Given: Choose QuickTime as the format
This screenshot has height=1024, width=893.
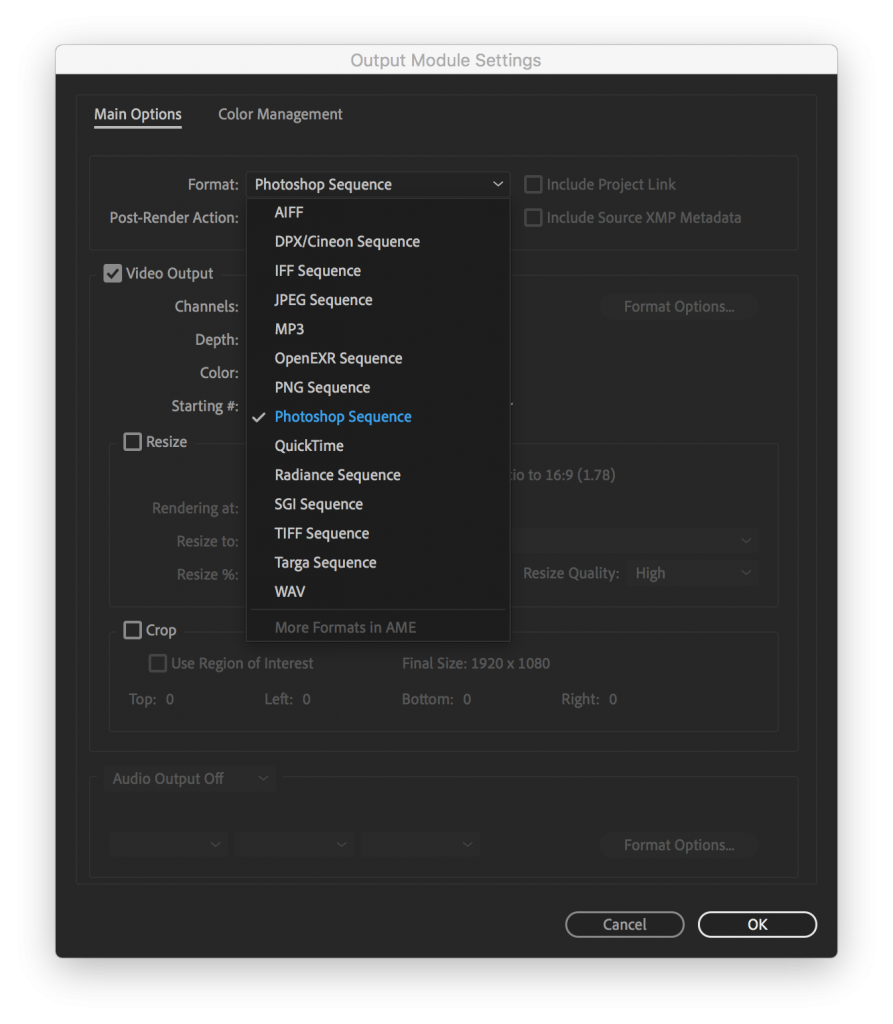Looking at the screenshot, I should (x=378, y=446).
